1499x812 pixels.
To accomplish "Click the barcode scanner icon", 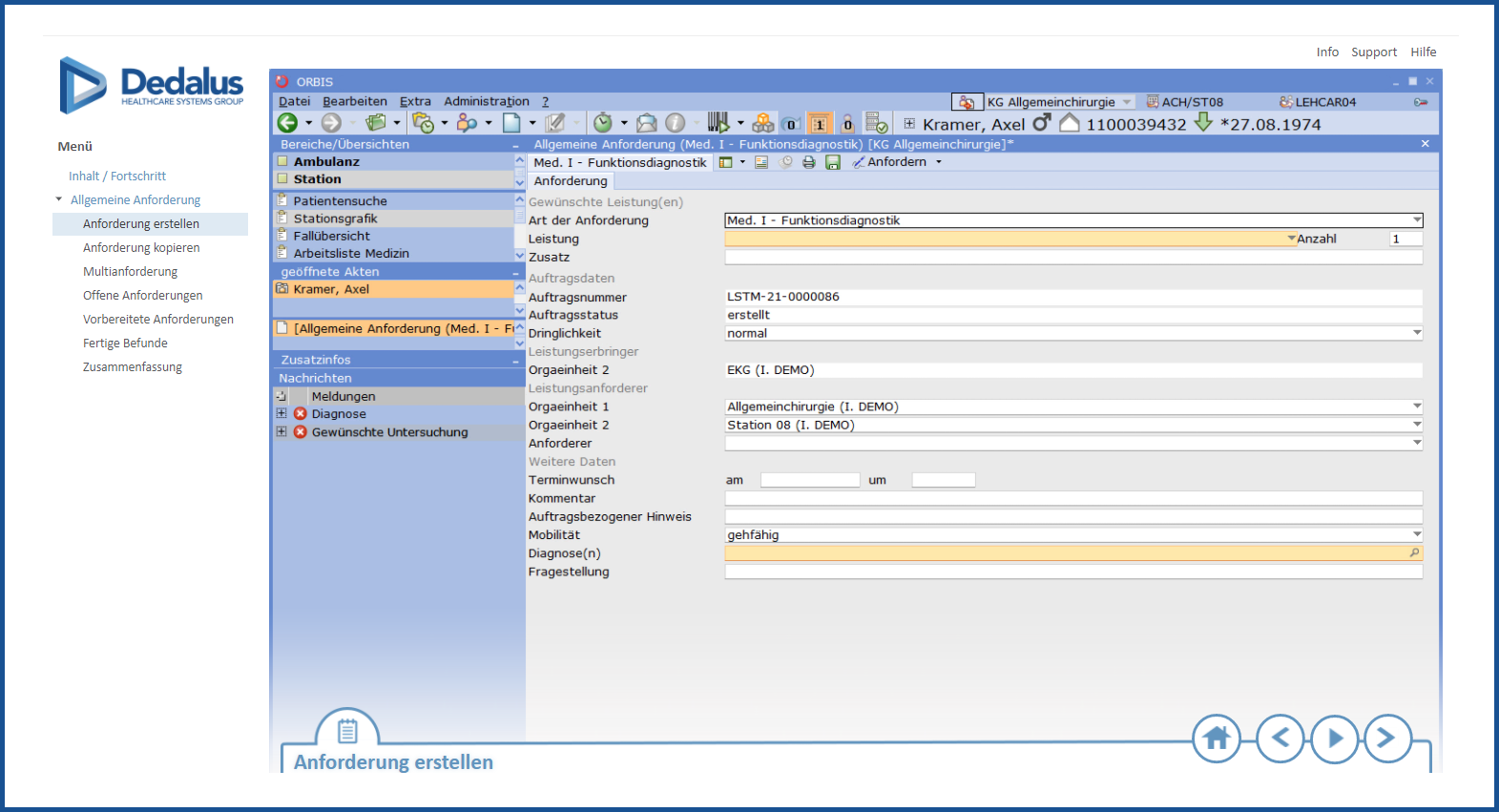I will (718, 123).
